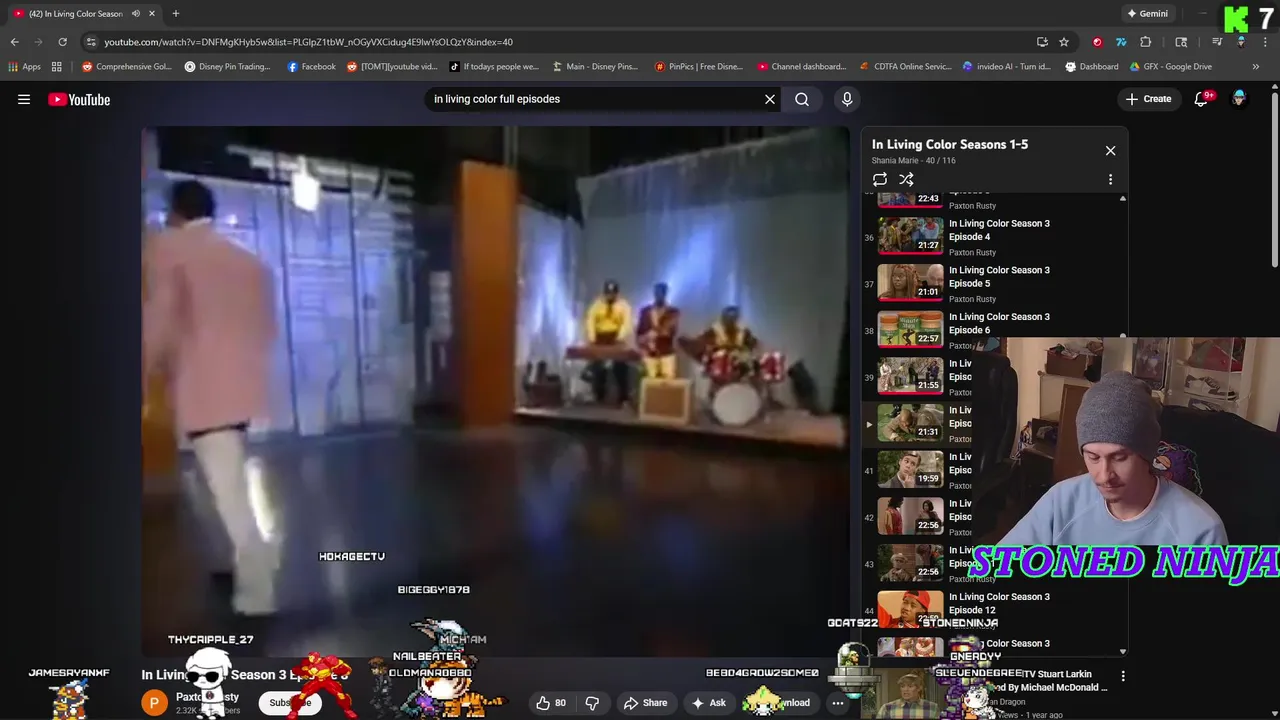This screenshot has height=720, width=1280.
Task: Open a new browser tab
Action: (176, 14)
